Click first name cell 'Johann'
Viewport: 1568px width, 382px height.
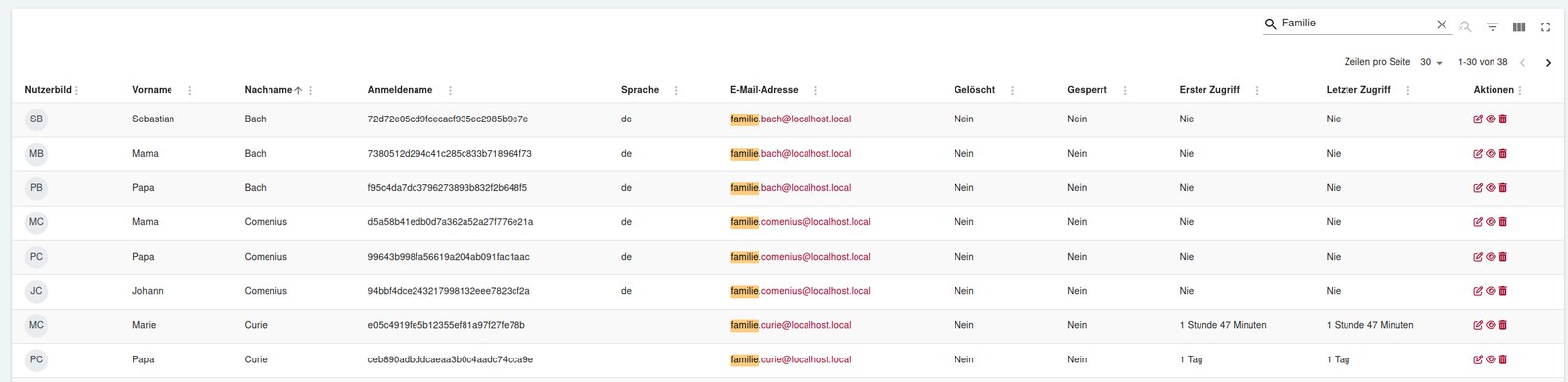tap(148, 291)
